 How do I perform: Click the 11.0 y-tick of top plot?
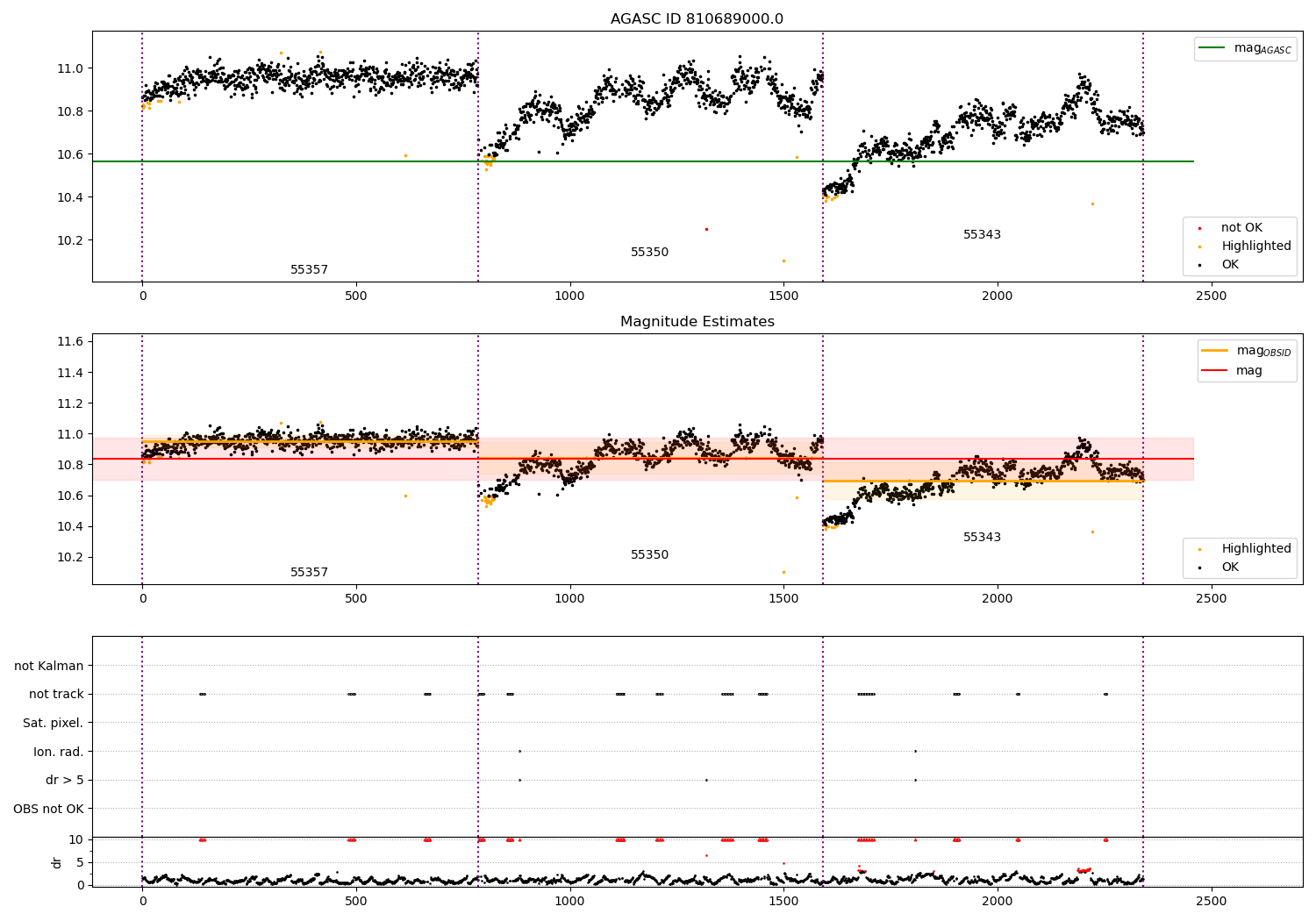(x=71, y=68)
